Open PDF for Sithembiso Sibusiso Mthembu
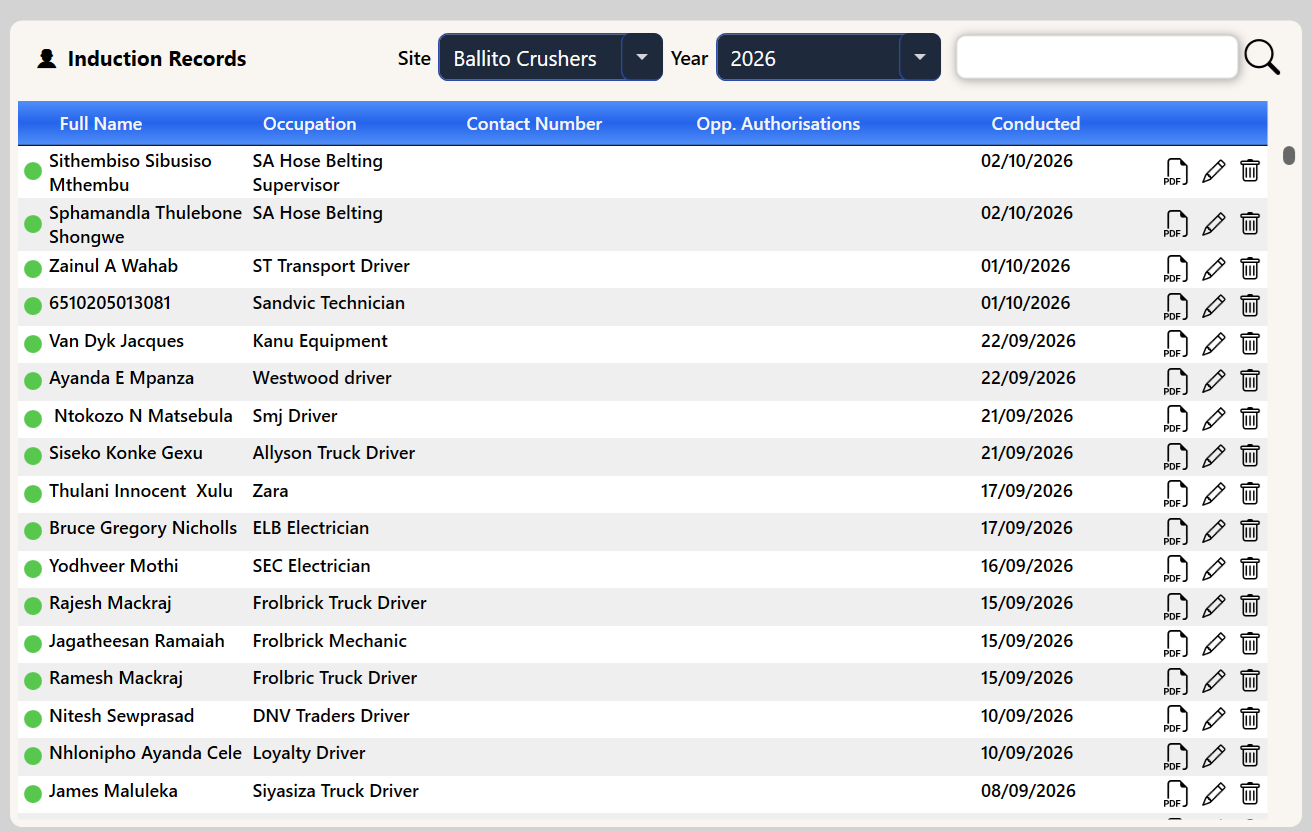Screen dimensions: 1312x832 point(1176,172)
